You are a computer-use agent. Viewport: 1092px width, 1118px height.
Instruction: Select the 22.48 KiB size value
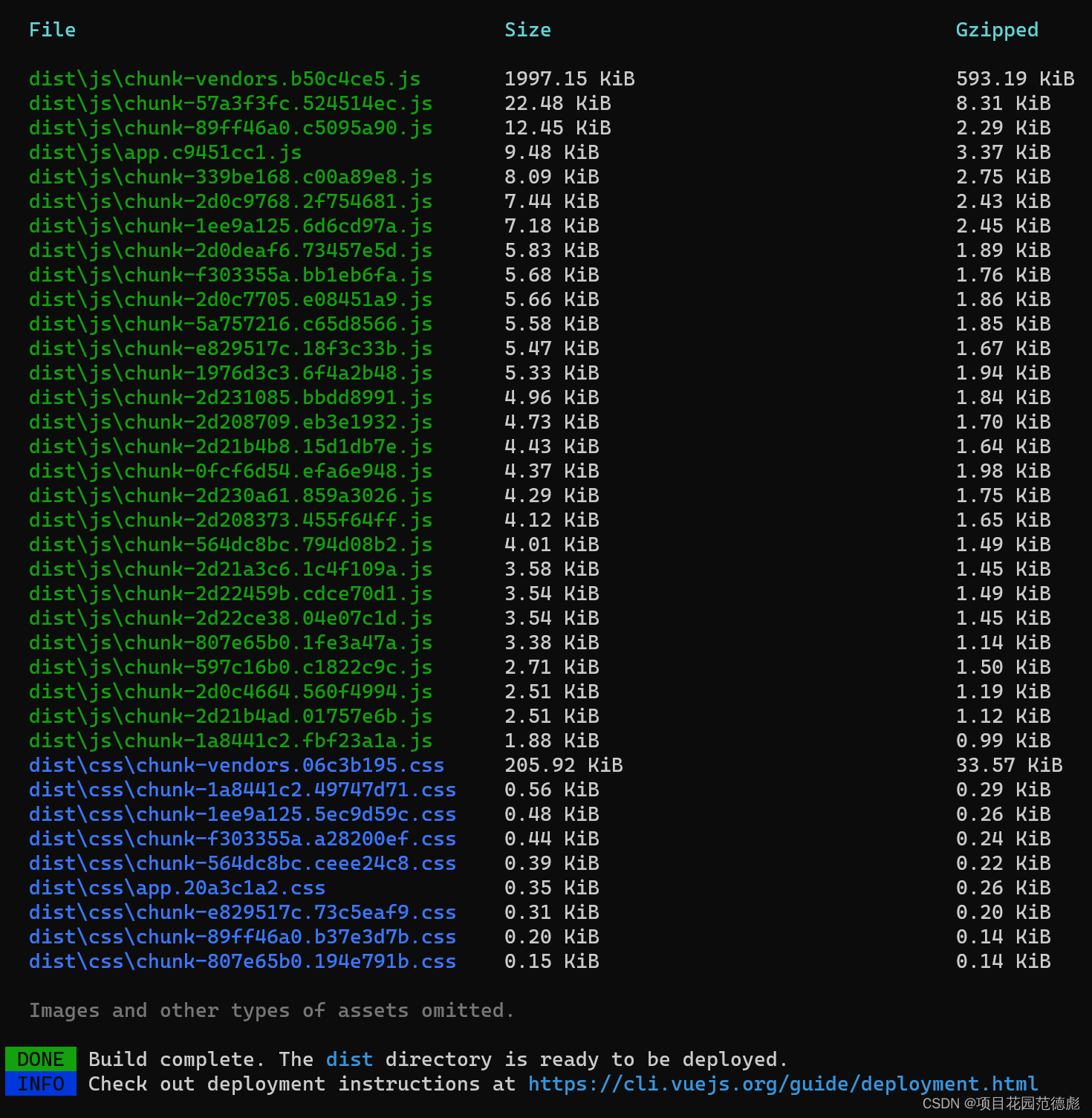point(558,103)
